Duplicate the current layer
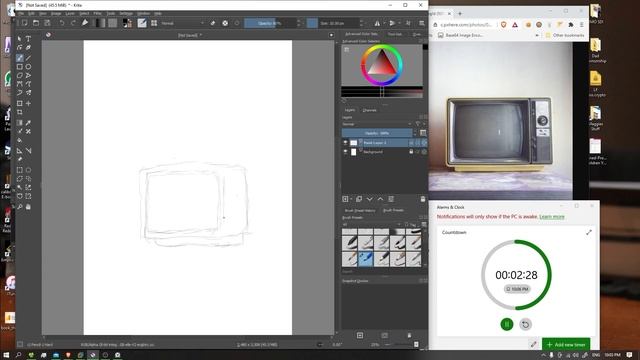Viewport: 640px width, 360px height. pos(359,199)
